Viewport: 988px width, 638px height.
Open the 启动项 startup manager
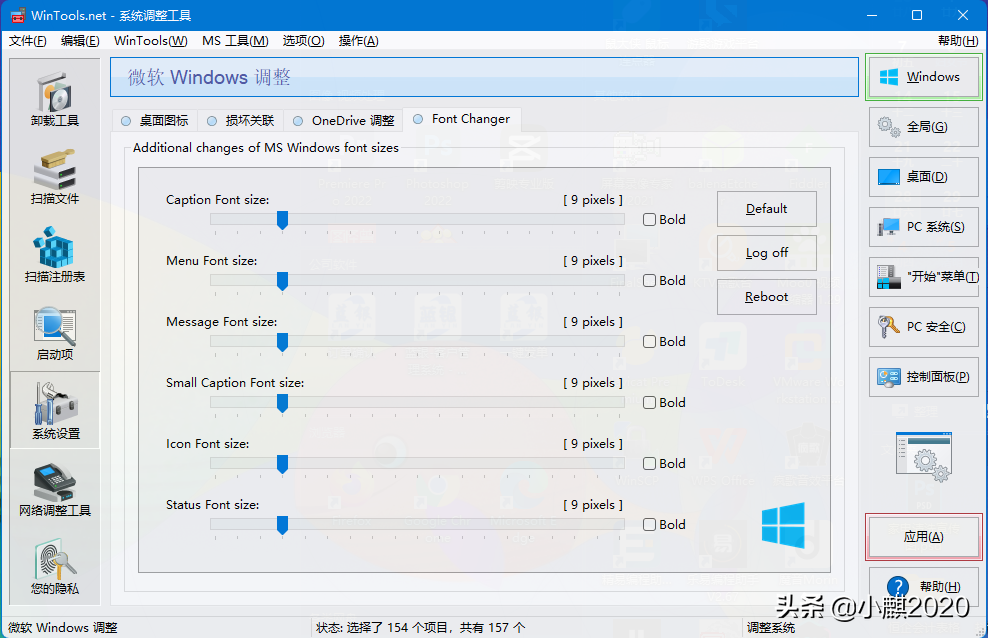(55, 333)
